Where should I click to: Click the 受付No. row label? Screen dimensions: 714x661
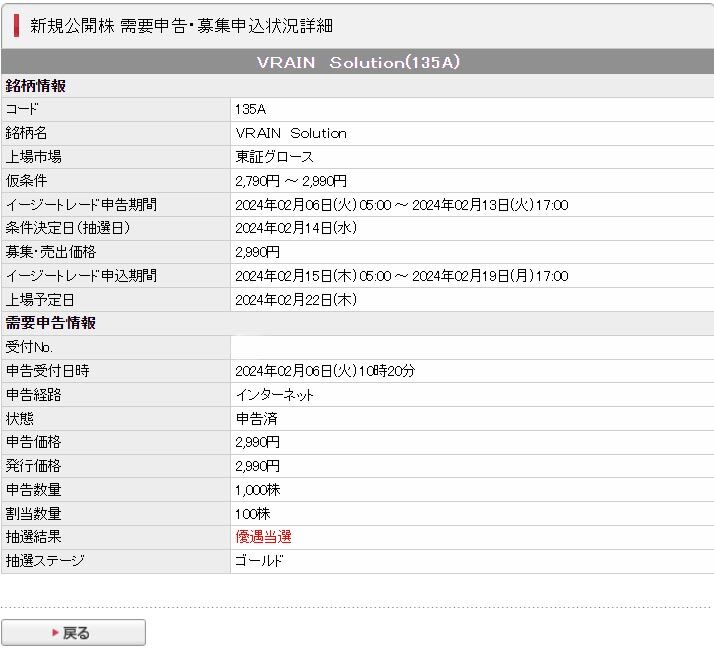coord(29,347)
